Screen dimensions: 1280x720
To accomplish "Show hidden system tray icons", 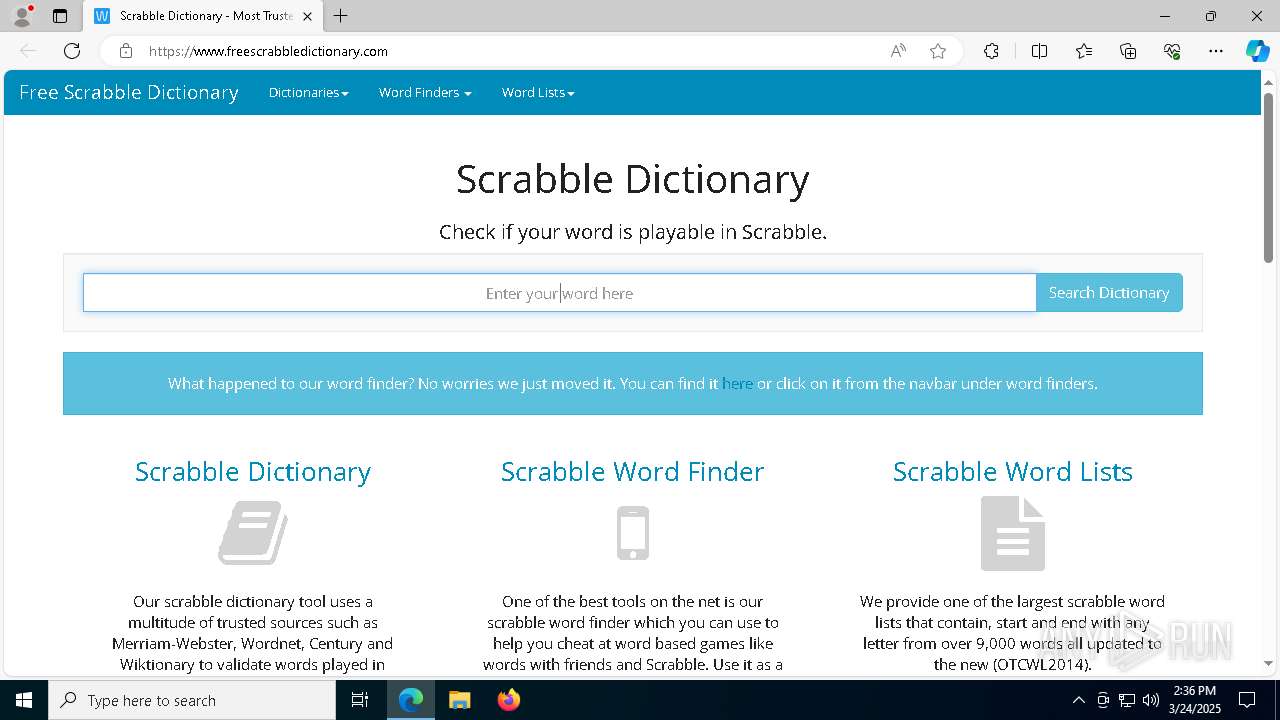I will [x=1078, y=700].
